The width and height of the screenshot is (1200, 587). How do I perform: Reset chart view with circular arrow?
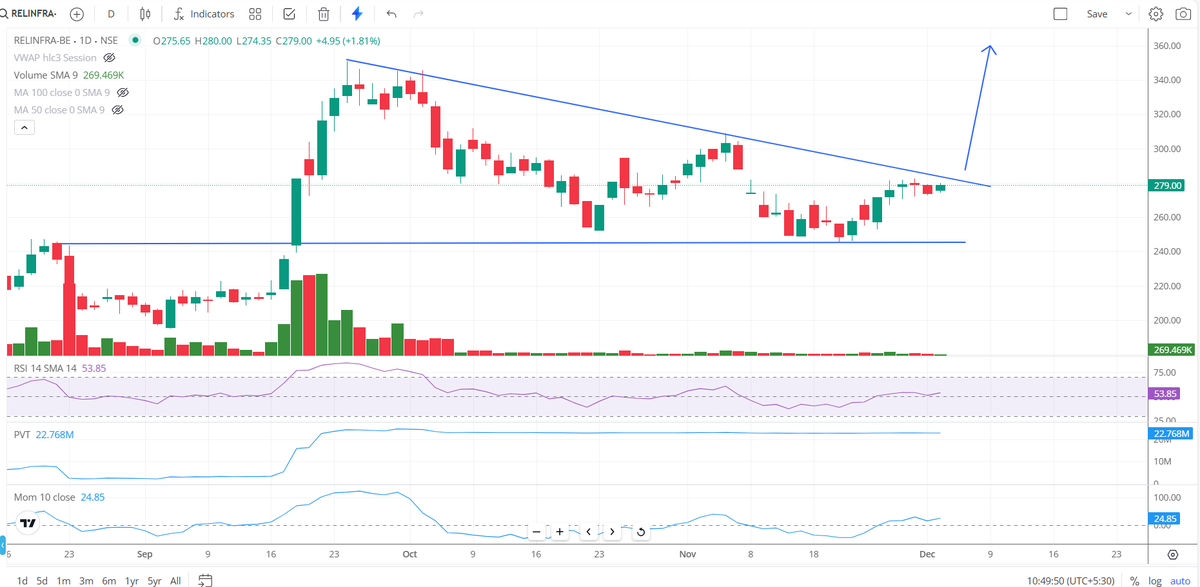pos(640,531)
